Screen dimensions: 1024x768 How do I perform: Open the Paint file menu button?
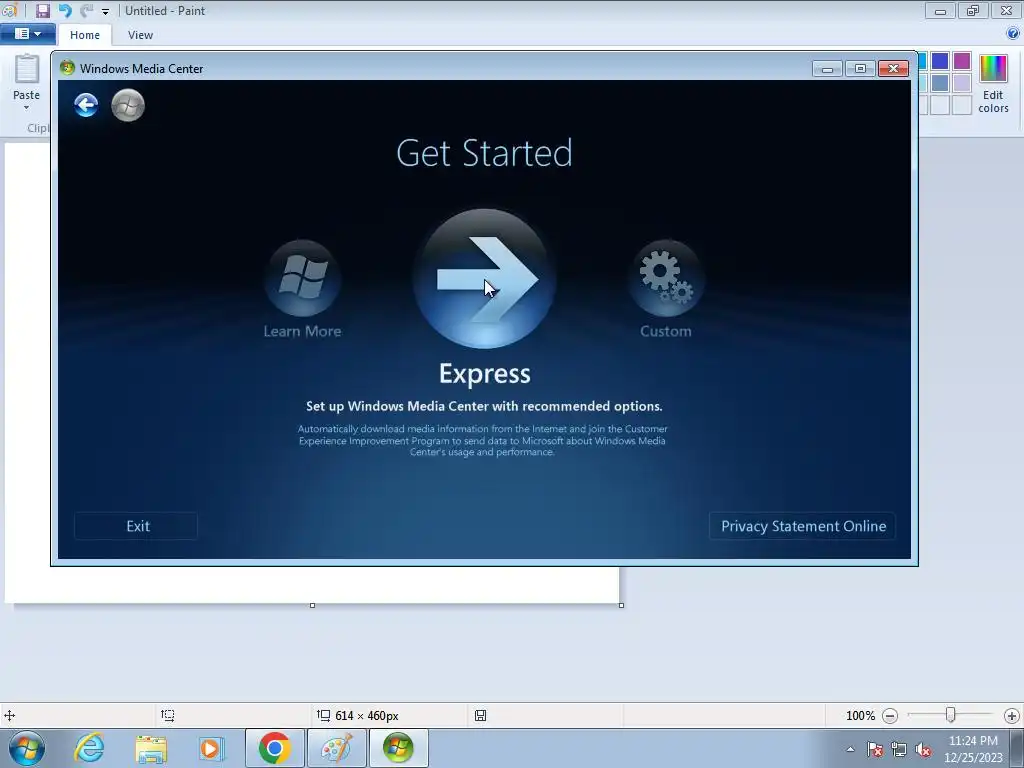coord(27,34)
